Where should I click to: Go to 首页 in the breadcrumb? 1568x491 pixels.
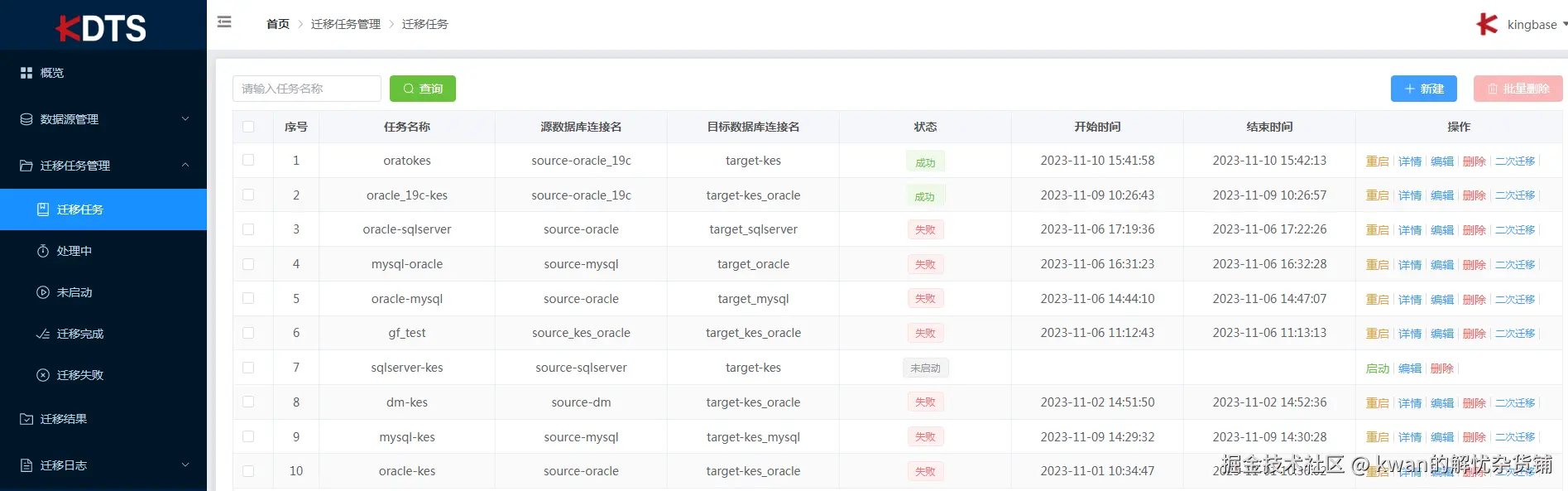tap(278, 24)
